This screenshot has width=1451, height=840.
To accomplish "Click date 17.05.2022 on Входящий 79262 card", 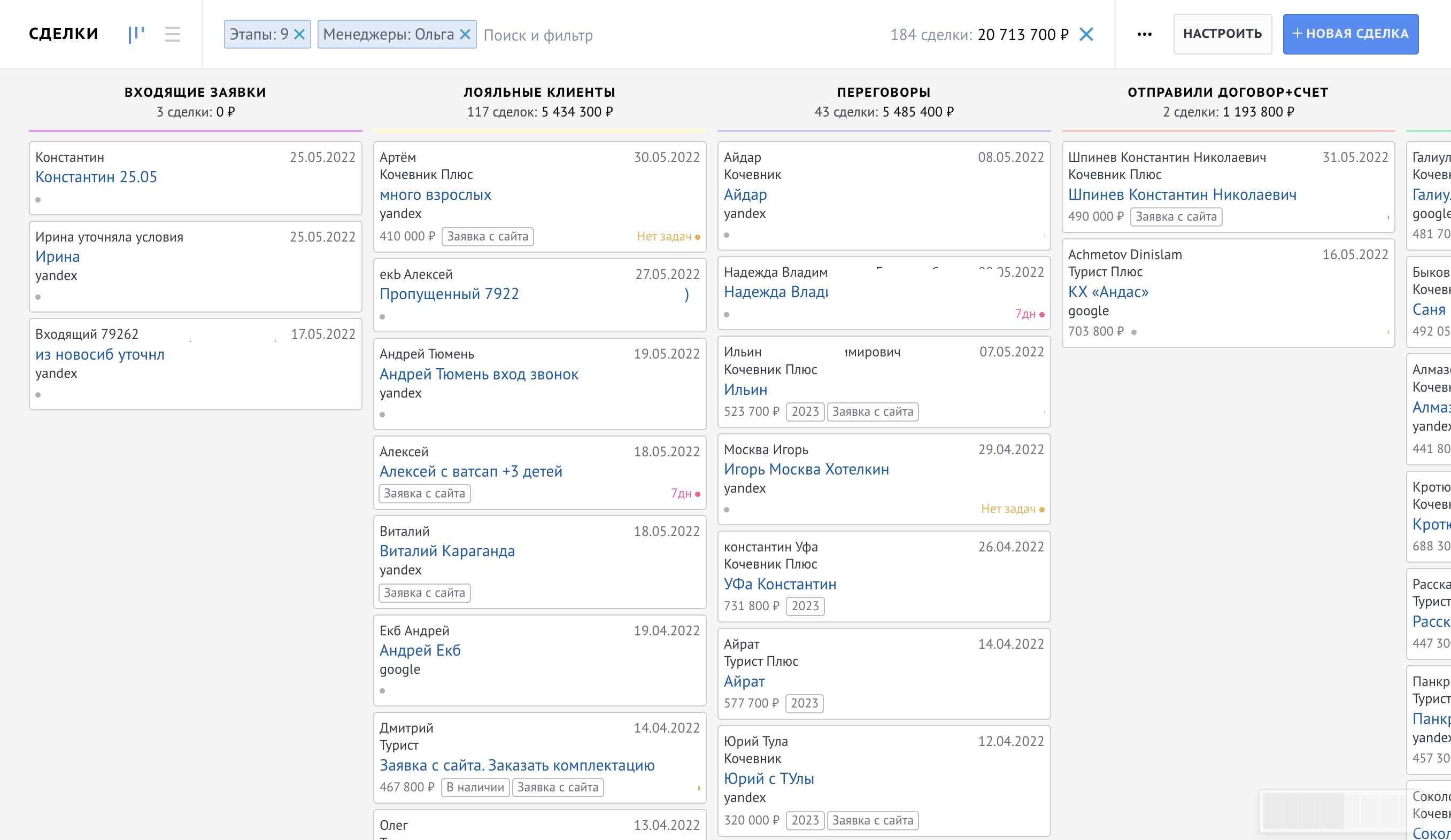I will 322,335.
